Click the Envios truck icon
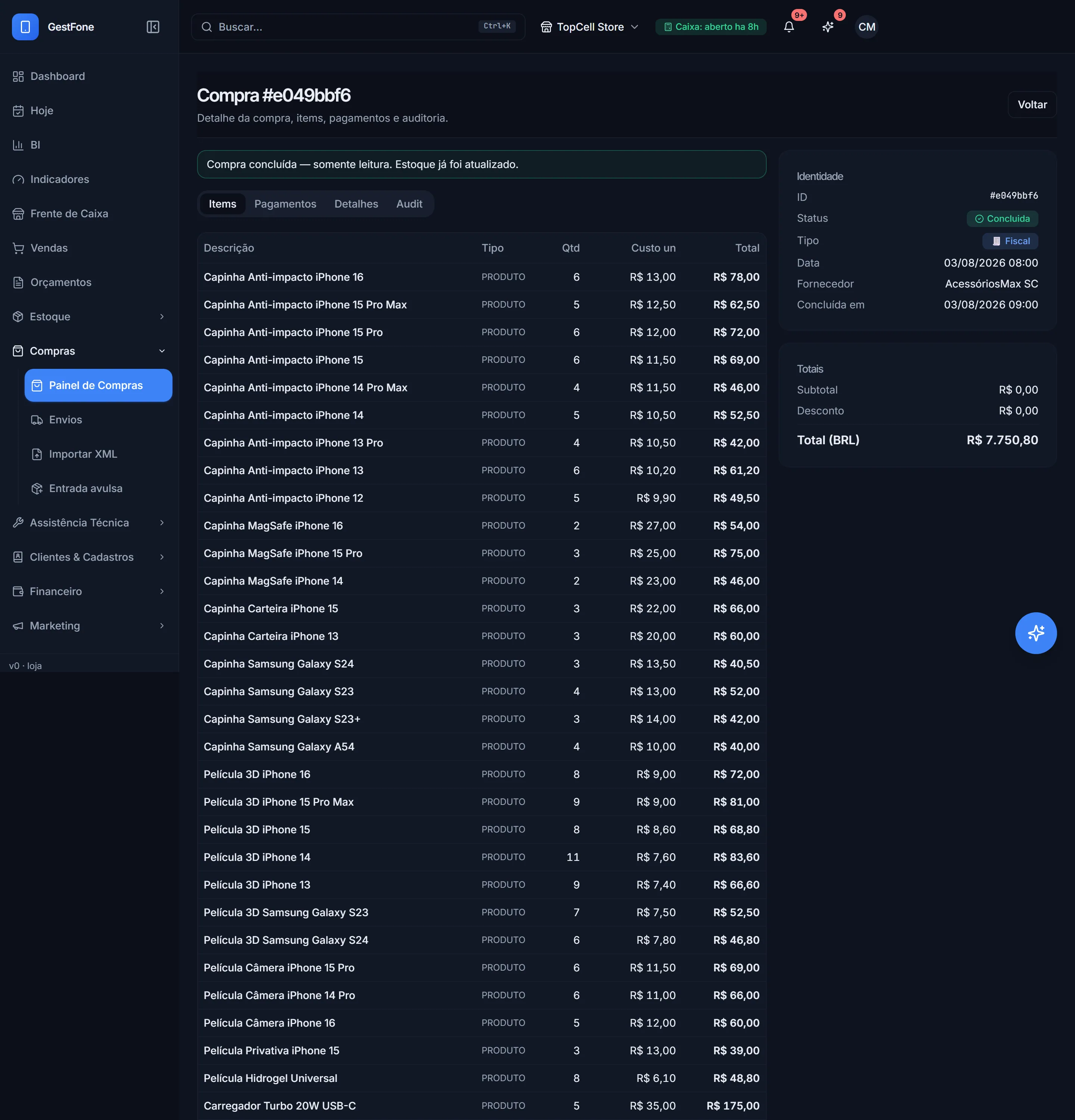 click(37, 420)
